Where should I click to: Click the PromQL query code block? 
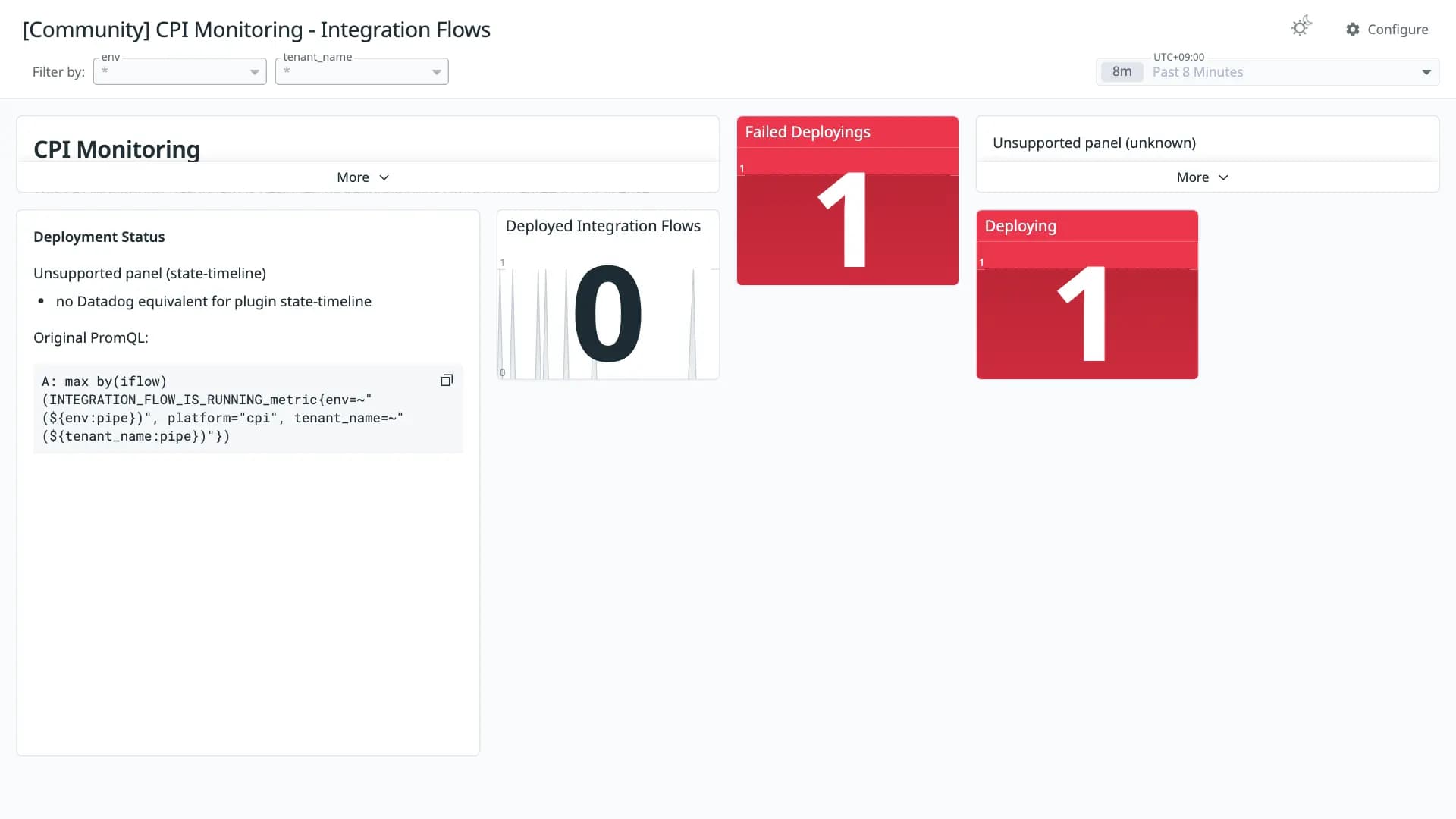point(248,409)
